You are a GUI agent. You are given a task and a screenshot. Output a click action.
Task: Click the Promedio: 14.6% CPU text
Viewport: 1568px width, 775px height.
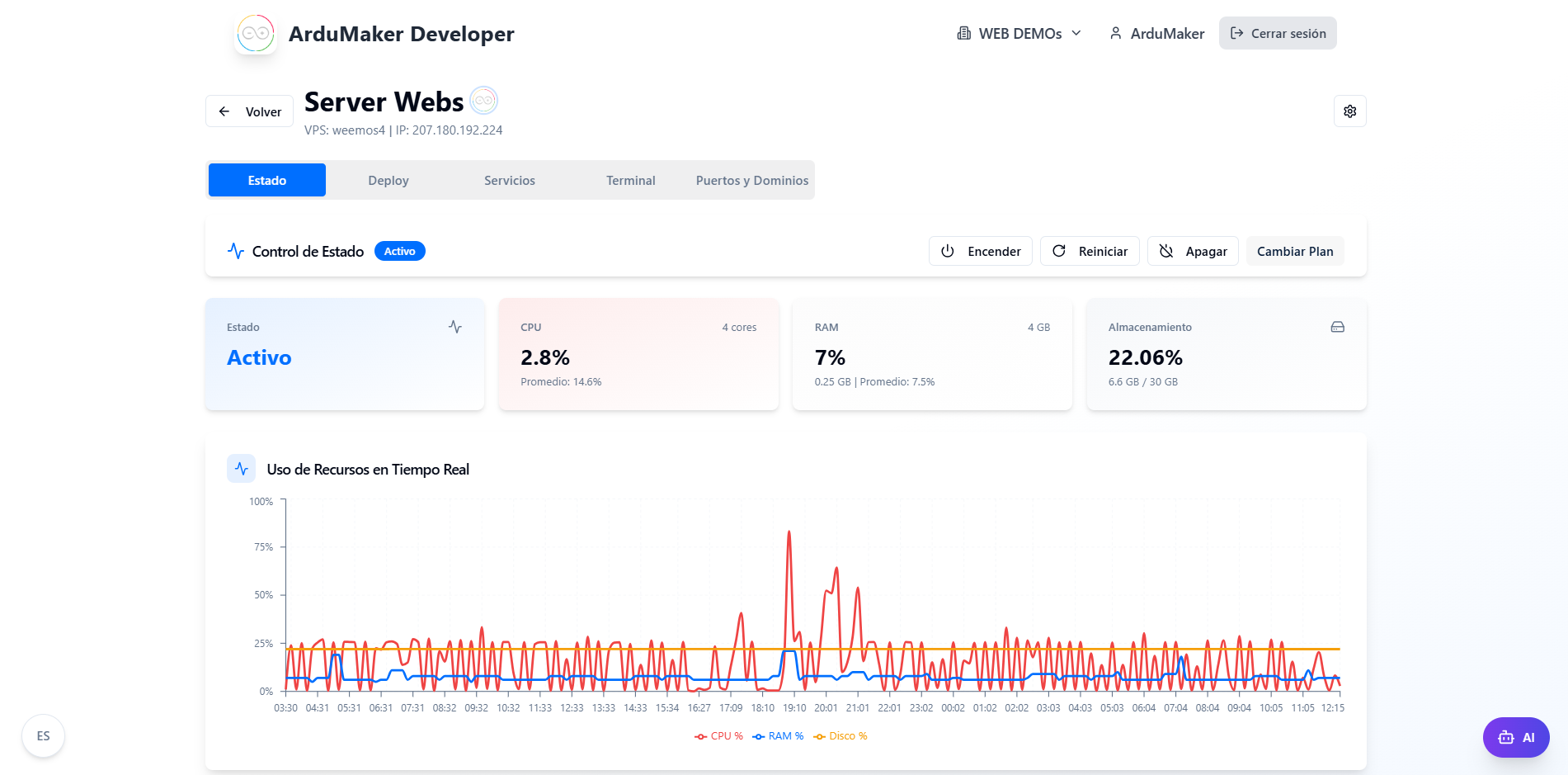pos(561,382)
